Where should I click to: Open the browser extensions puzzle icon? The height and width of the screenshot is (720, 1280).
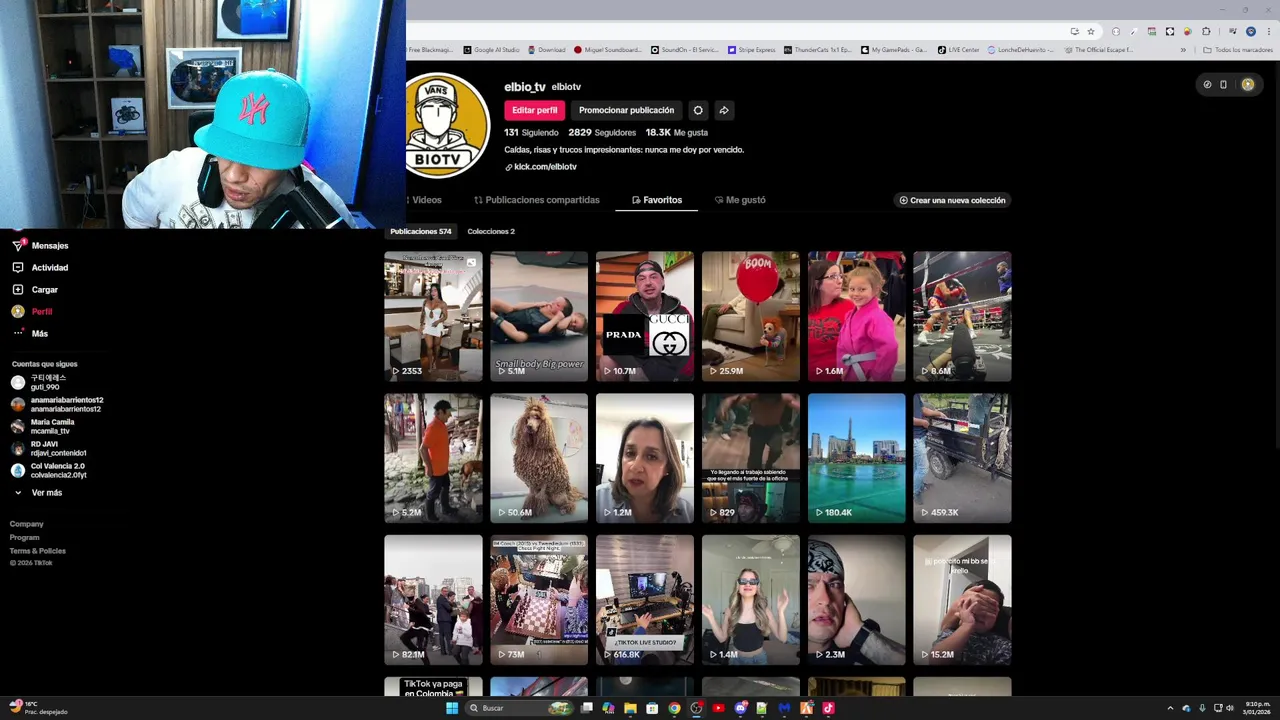1206,31
